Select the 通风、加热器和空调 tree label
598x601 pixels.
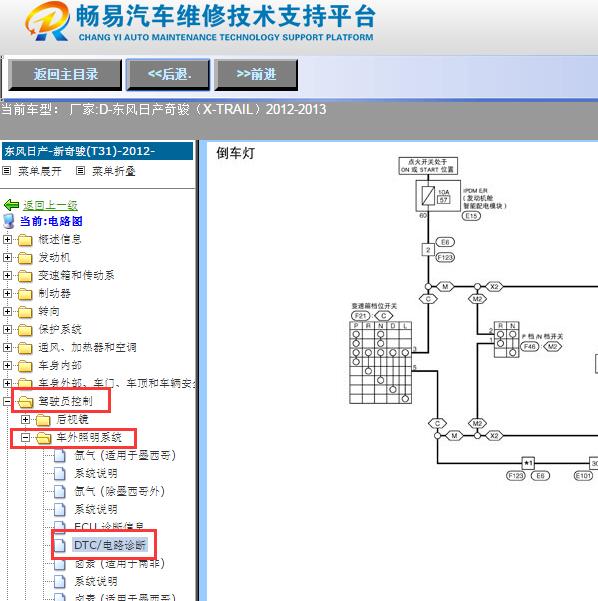(87, 348)
